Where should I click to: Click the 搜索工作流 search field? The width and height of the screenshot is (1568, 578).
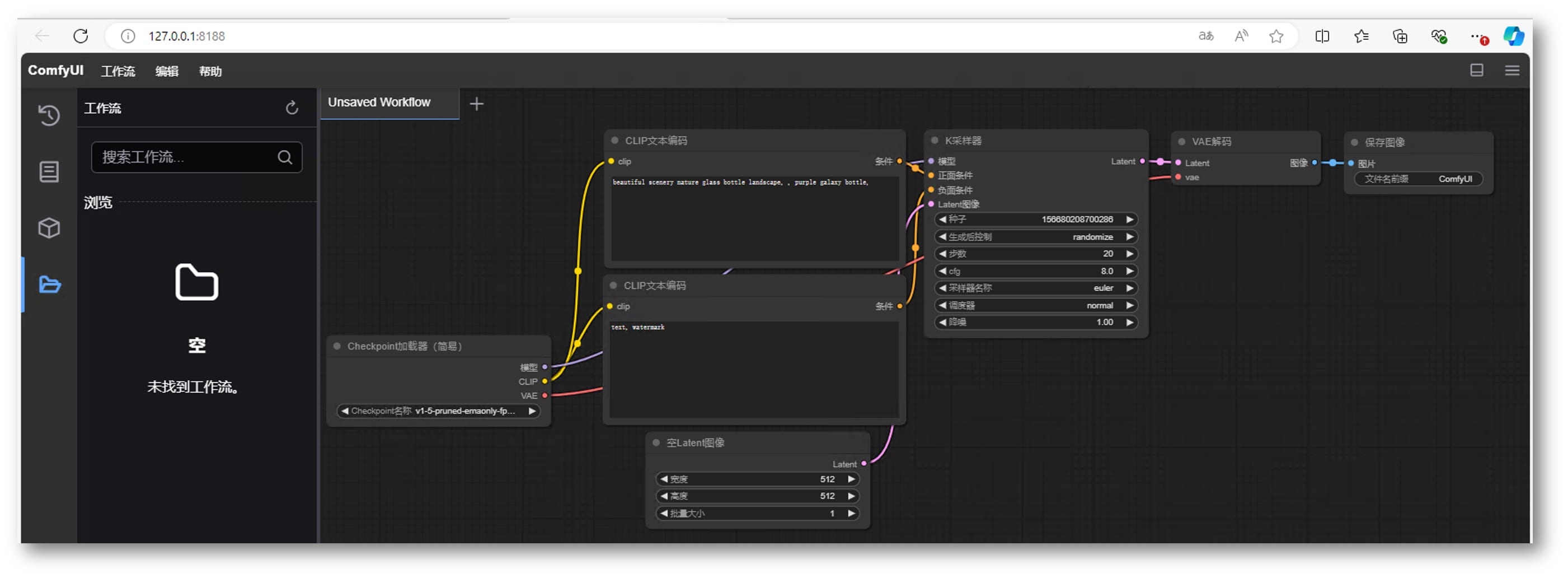coord(196,157)
